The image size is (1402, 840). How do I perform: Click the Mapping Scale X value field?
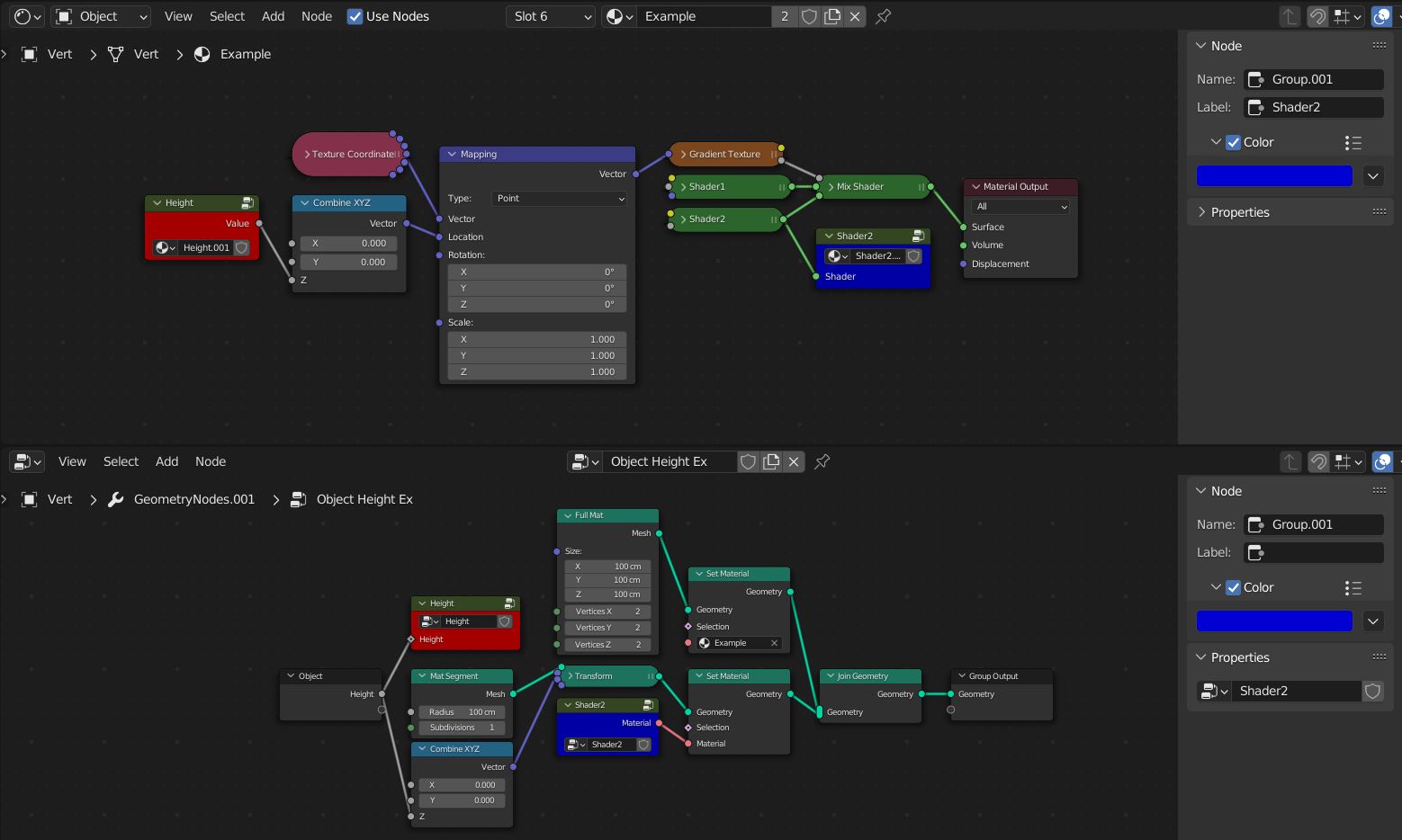coord(537,339)
